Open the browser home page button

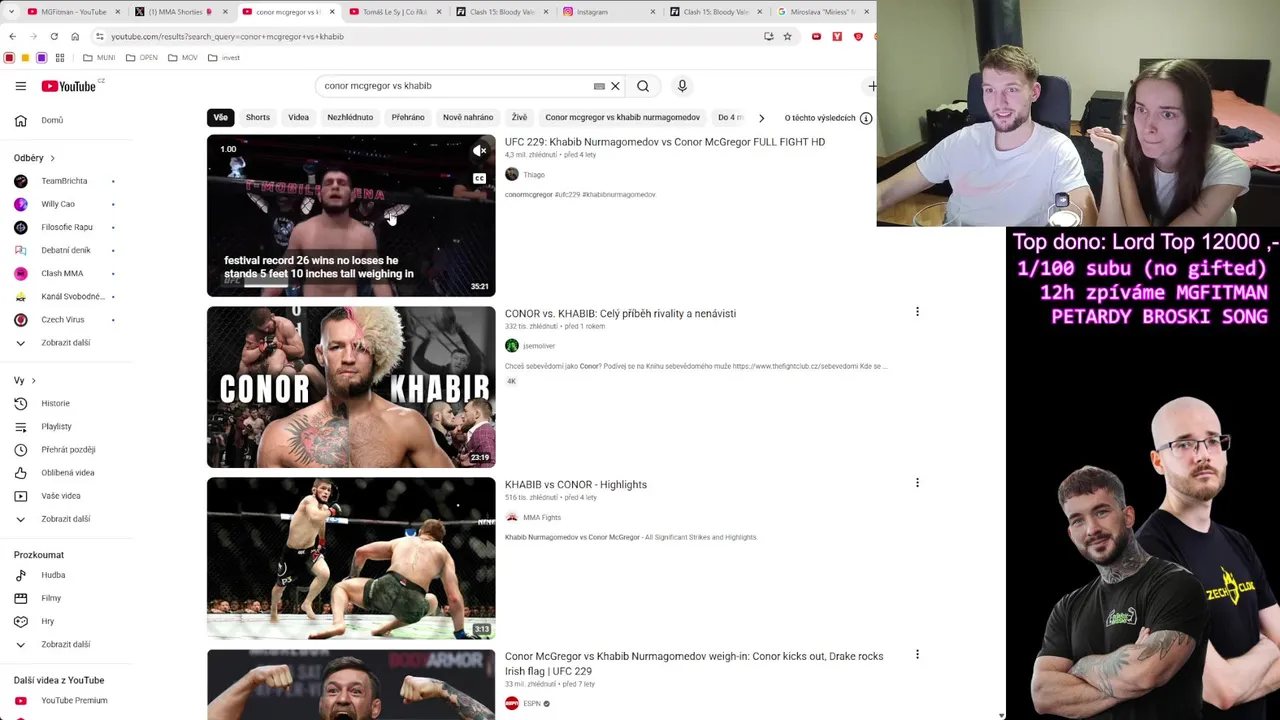point(75,36)
